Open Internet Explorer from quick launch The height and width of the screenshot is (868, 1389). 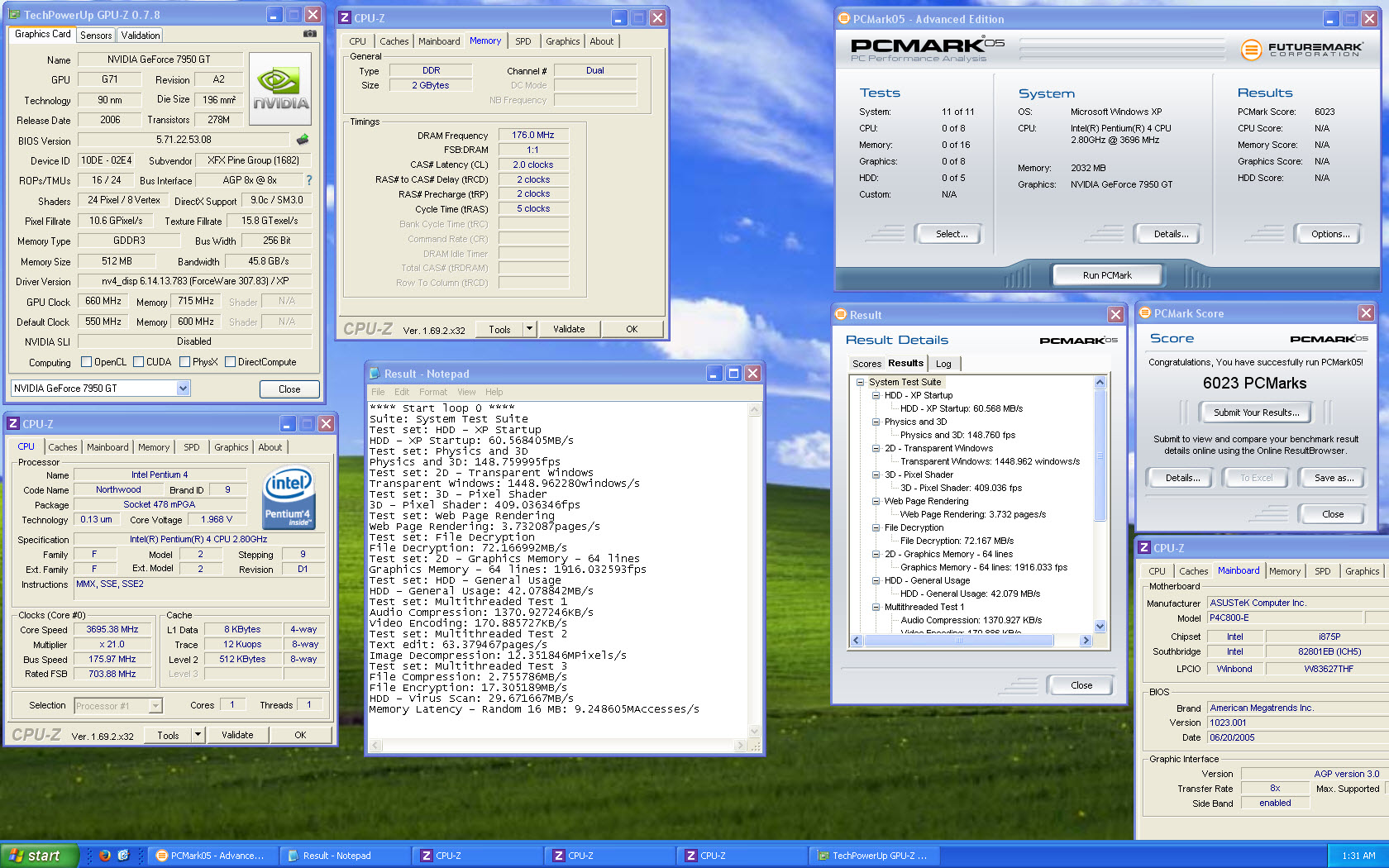[123, 856]
